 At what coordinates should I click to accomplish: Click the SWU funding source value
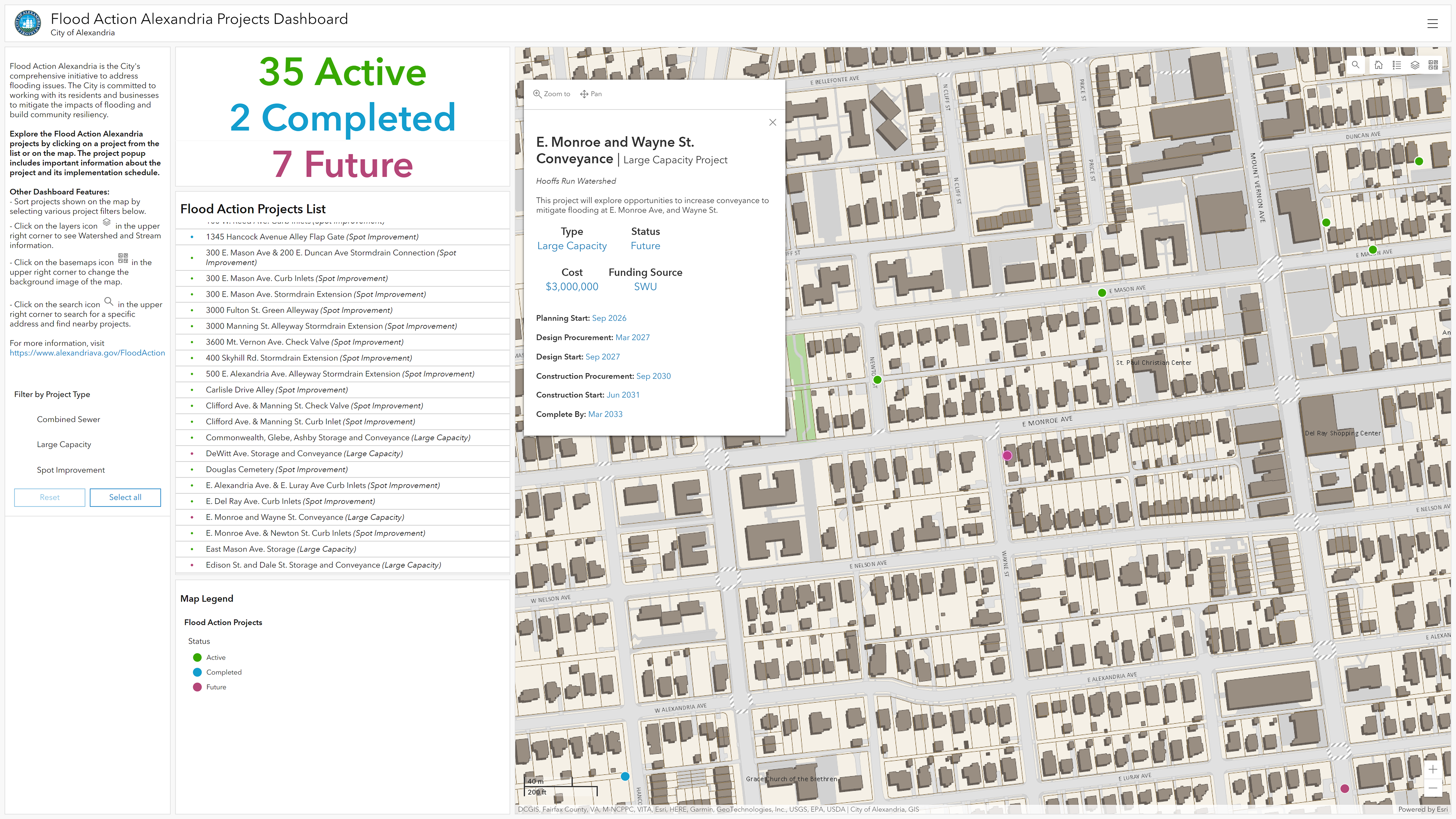pyautogui.click(x=645, y=287)
